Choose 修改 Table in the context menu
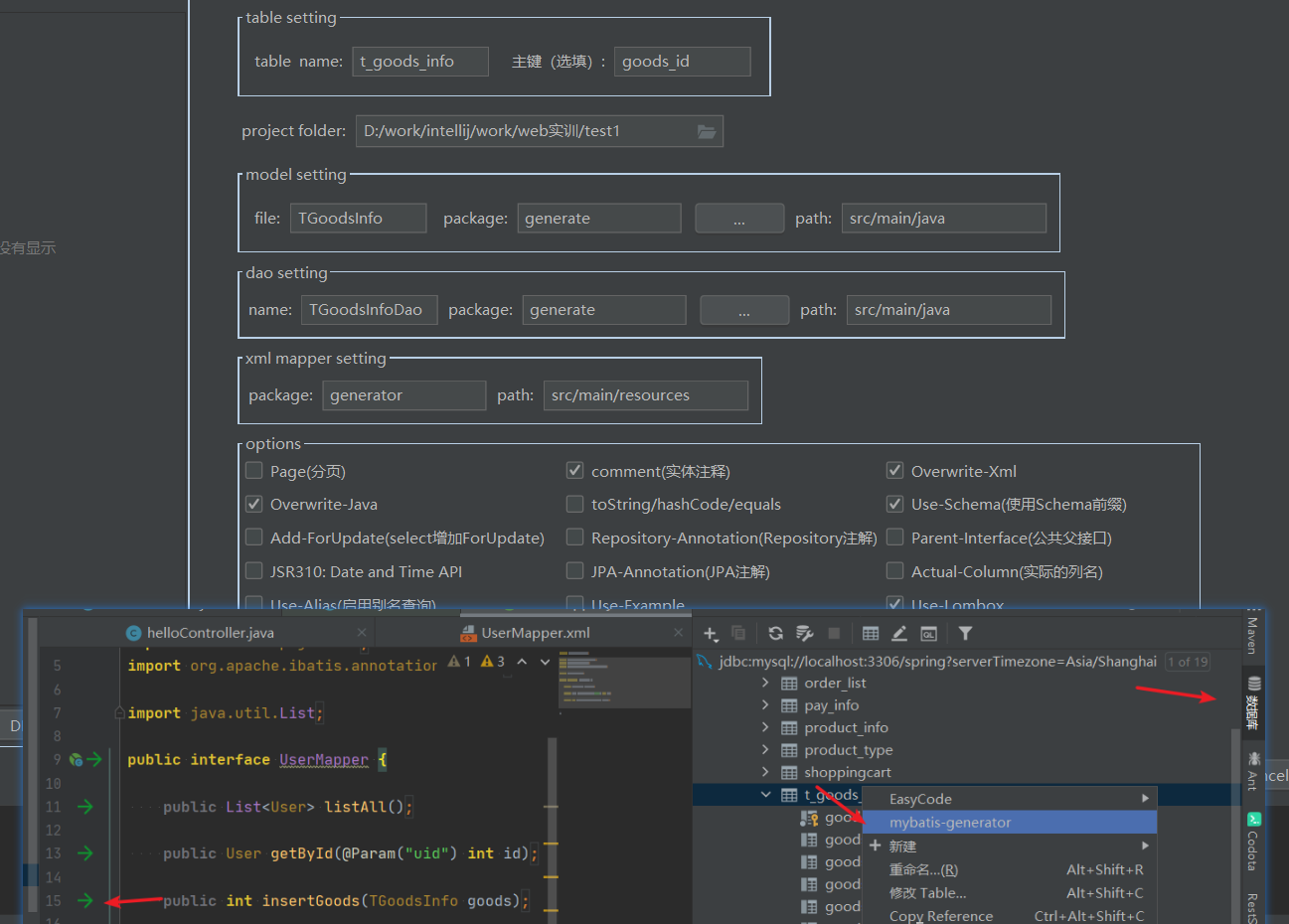Image resolution: width=1289 pixels, height=924 pixels. [1010, 893]
